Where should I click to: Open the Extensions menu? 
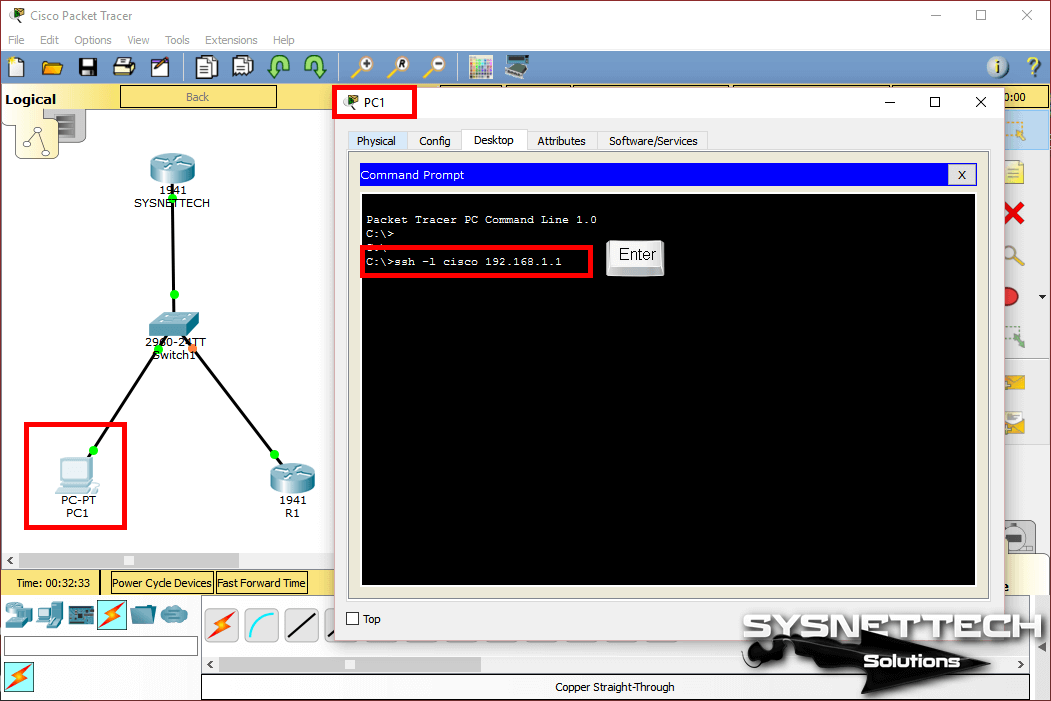click(231, 40)
